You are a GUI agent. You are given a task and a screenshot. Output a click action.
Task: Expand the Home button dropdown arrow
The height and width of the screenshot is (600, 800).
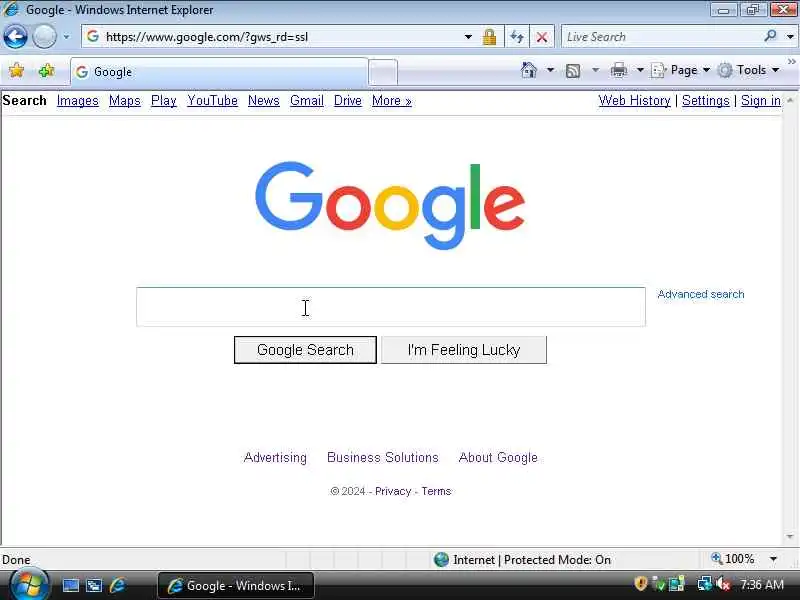click(x=550, y=70)
